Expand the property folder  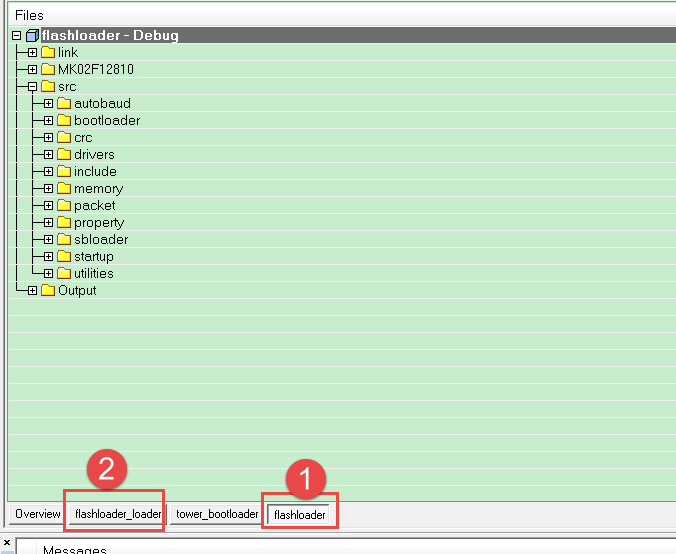coord(48,222)
